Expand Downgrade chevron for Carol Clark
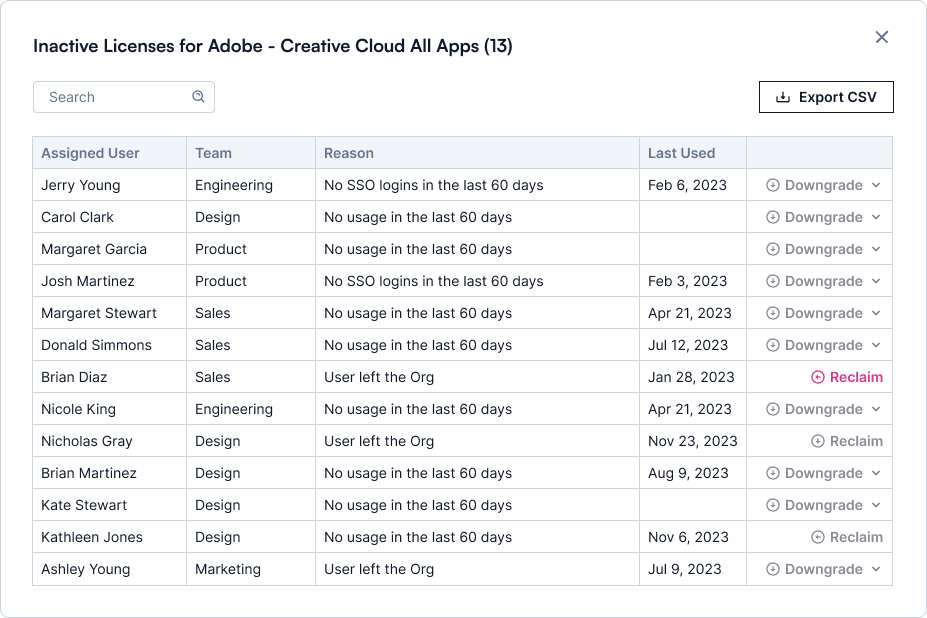This screenshot has height=618, width=927. click(x=876, y=217)
